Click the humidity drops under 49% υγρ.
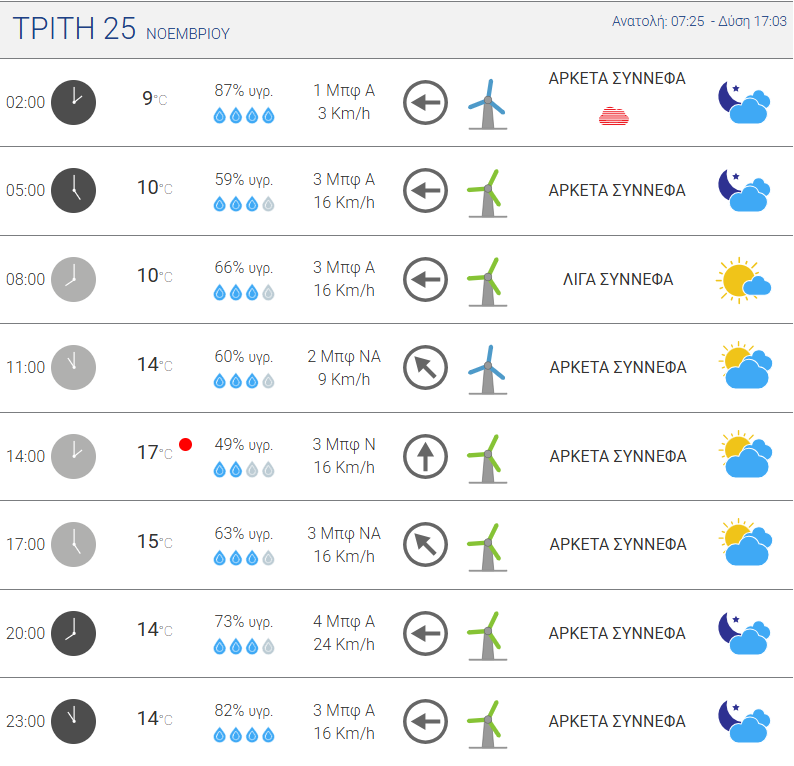 [244, 470]
